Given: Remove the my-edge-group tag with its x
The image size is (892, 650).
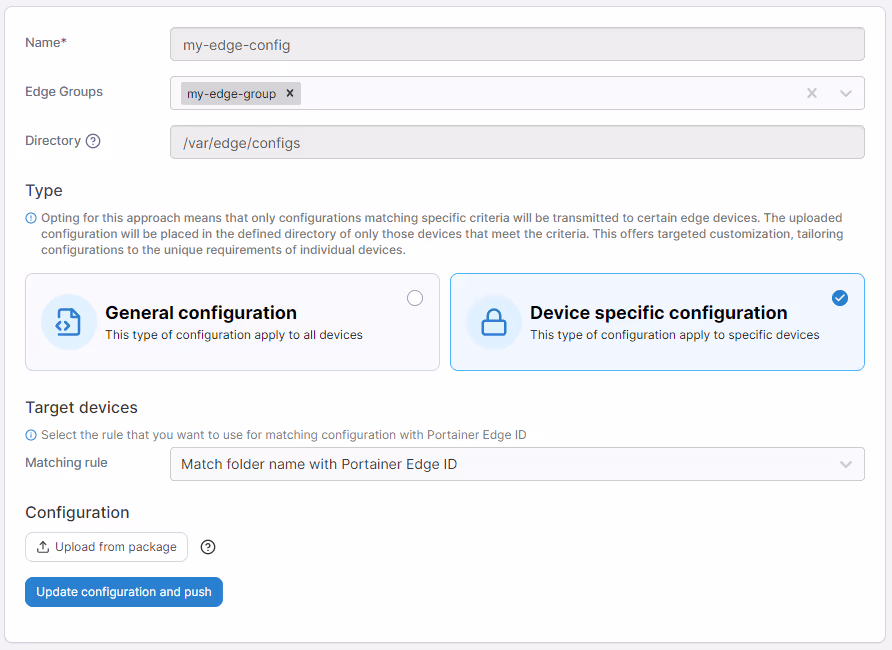Looking at the screenshot, I should coord(290,93).
